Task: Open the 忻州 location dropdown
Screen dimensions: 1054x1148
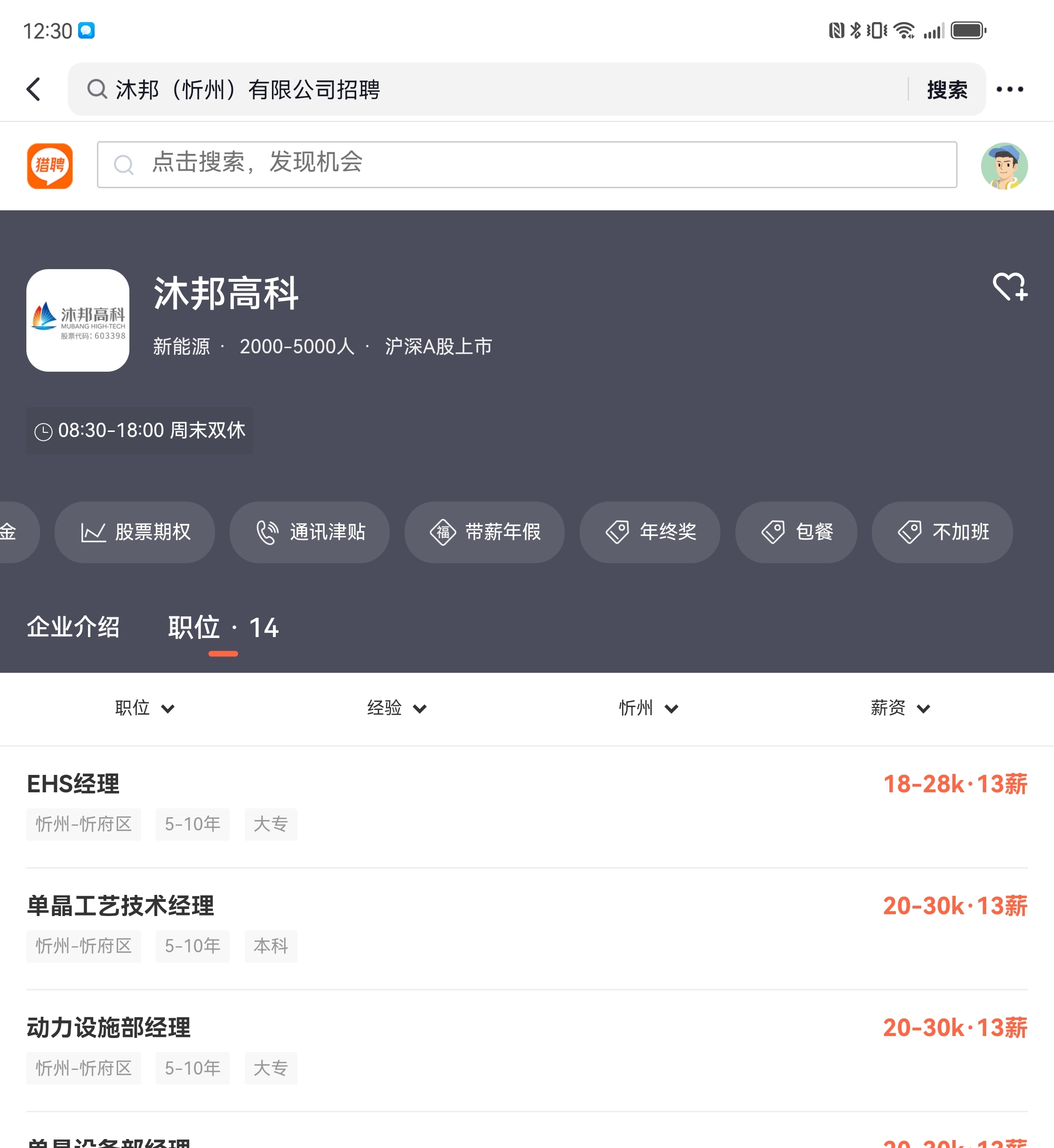Action: (x=648, y=708)
